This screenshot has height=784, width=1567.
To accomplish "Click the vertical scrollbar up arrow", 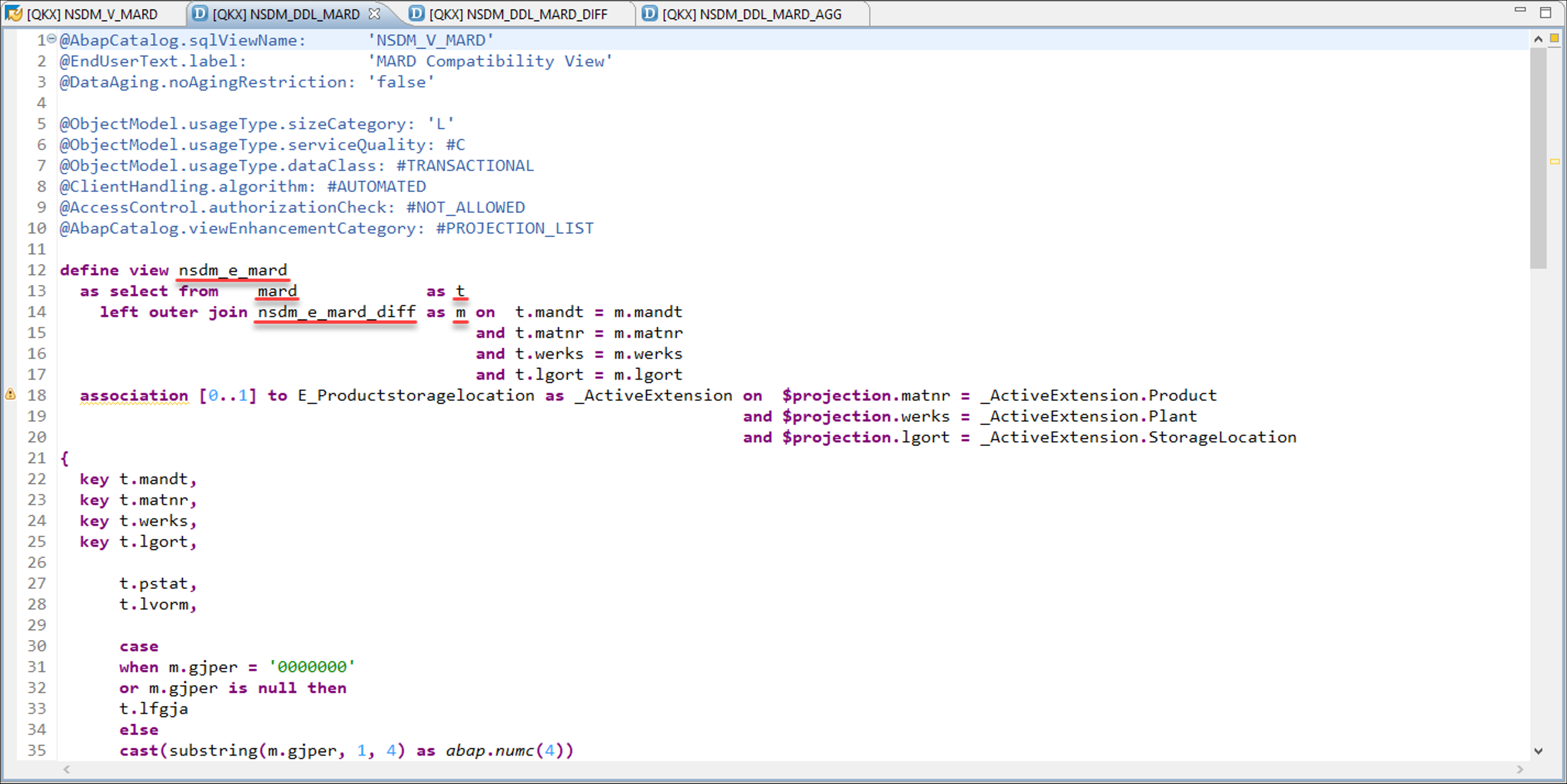I will [1538, 39].
